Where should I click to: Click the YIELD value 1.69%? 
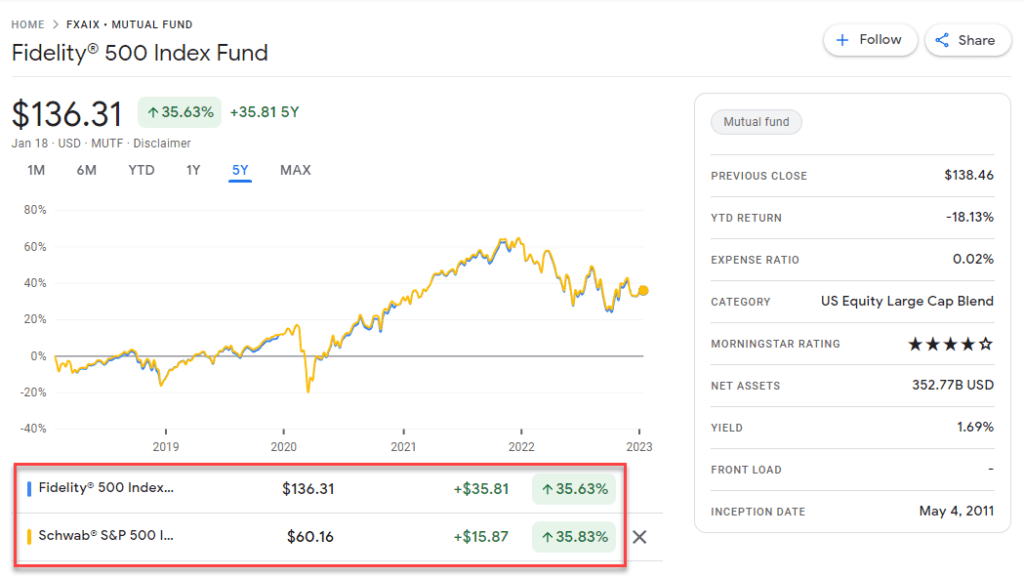click(975, 427)
